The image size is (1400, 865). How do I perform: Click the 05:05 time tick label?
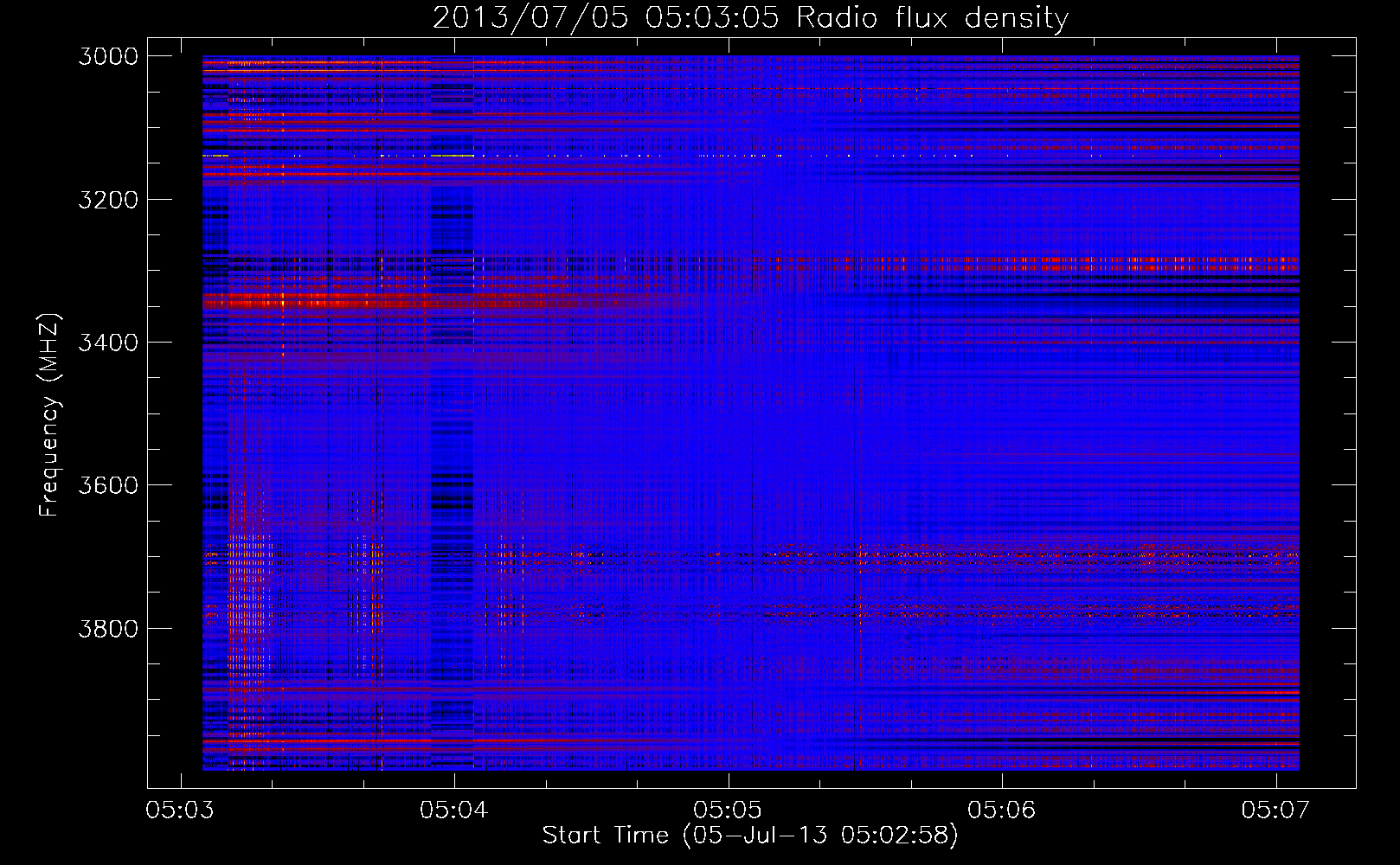click(x=729, y=810)
